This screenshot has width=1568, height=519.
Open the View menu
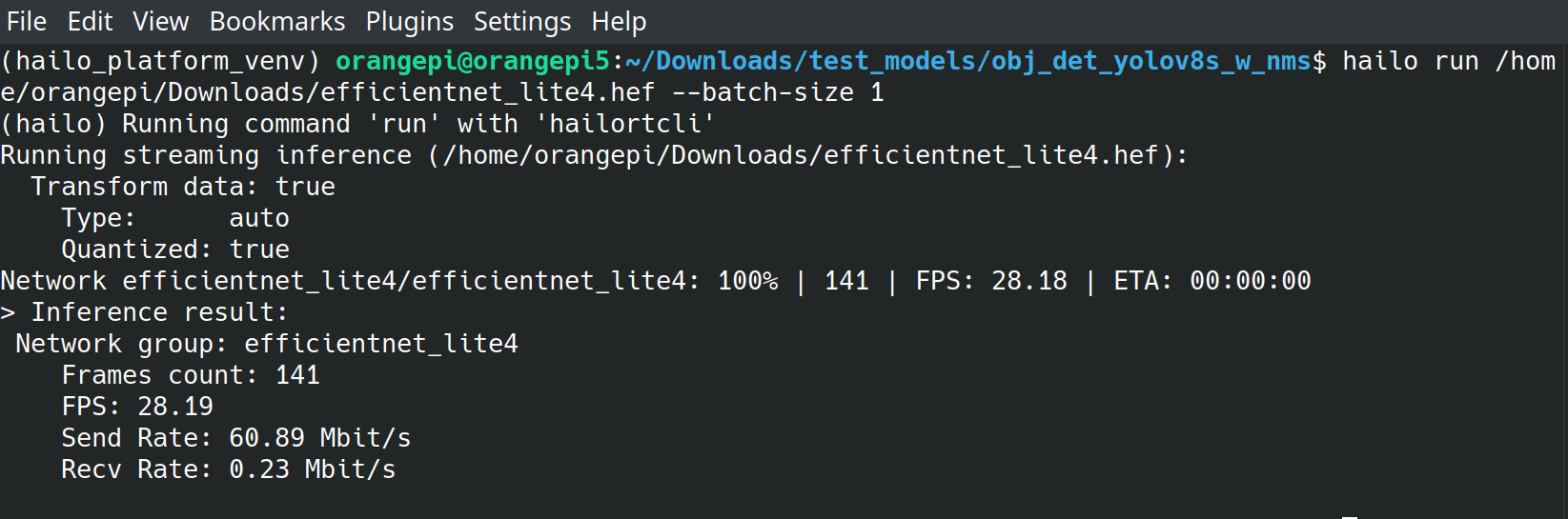pos(160,21)
